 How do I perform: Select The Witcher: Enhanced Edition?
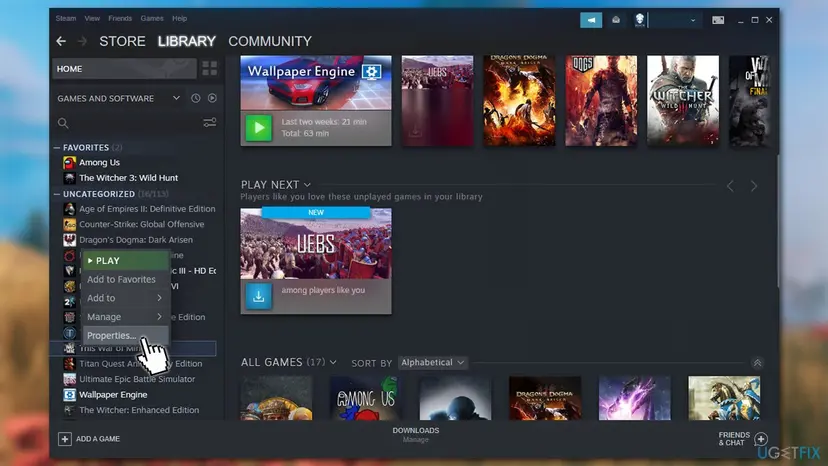[139, 410]
